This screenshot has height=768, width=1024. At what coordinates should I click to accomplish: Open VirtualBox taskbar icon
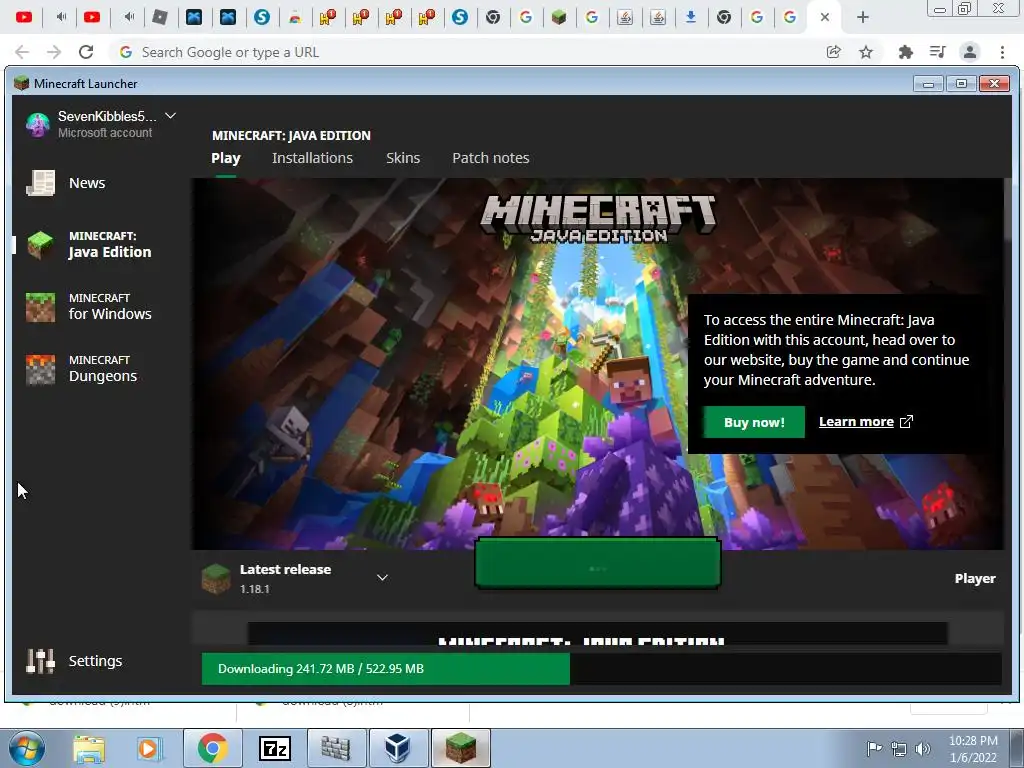(397, 748)
